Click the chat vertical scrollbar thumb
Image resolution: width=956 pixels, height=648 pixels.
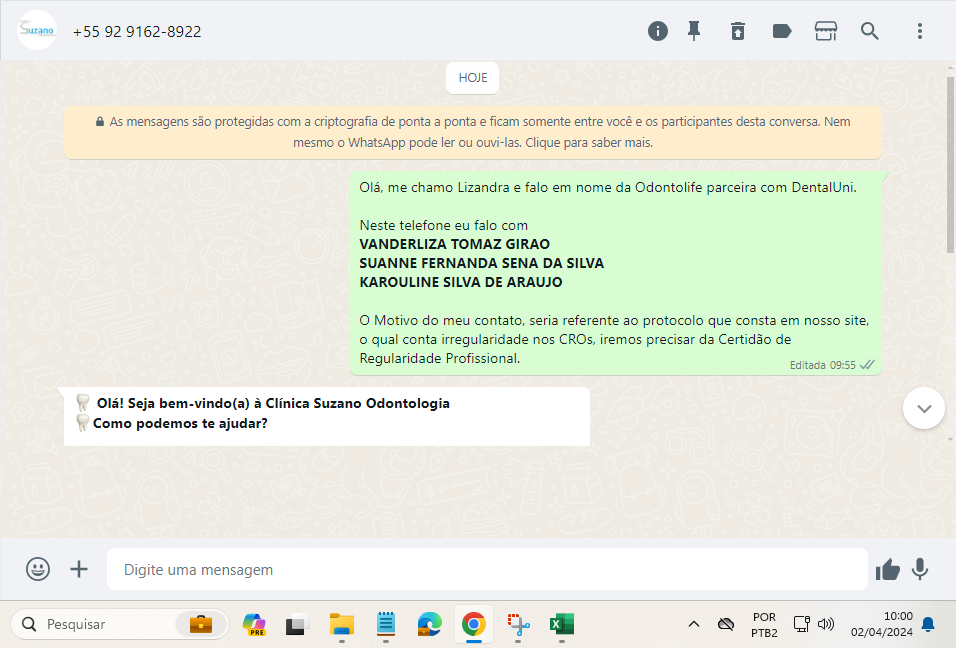(951, 165)
